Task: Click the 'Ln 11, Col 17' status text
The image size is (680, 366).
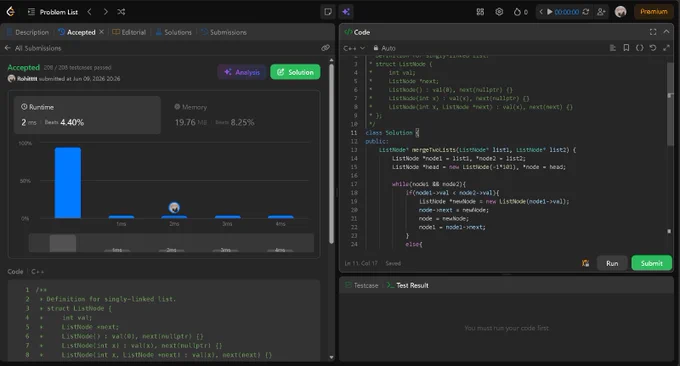Action: [361, 263]
